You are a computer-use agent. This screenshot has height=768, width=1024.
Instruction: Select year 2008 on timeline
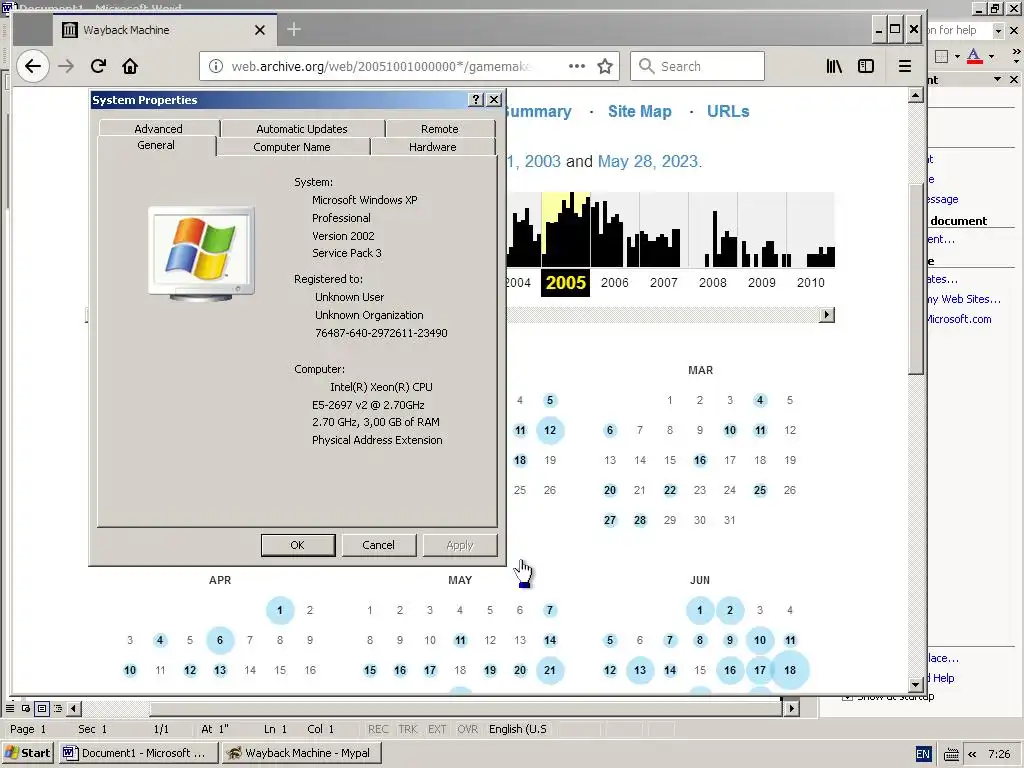click(712, 283)
